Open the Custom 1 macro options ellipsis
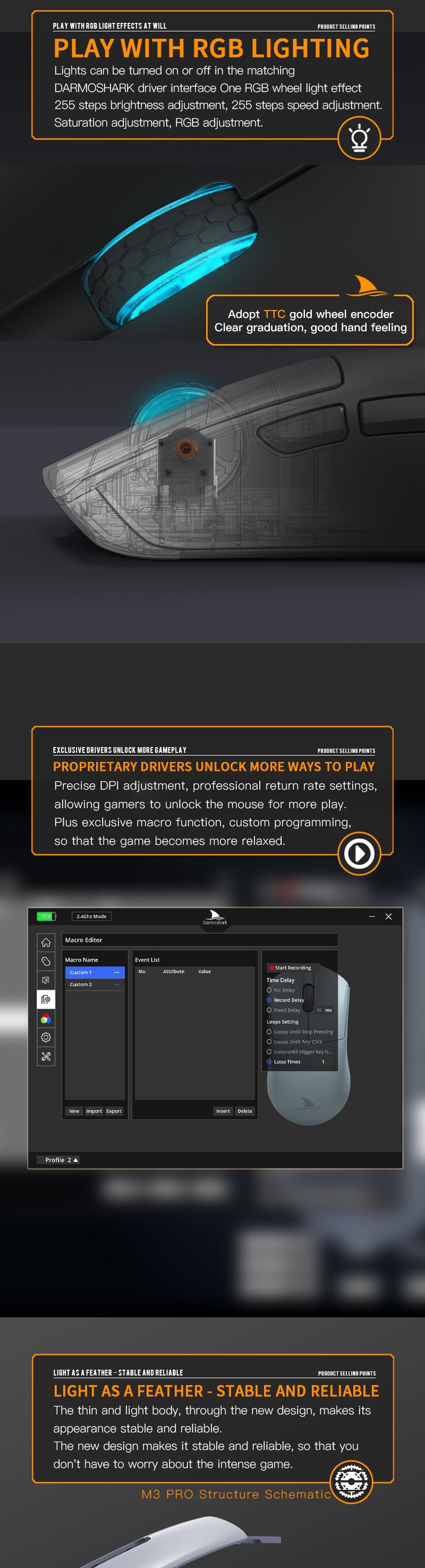This screenshot has height=1568, width=425. 116,972
